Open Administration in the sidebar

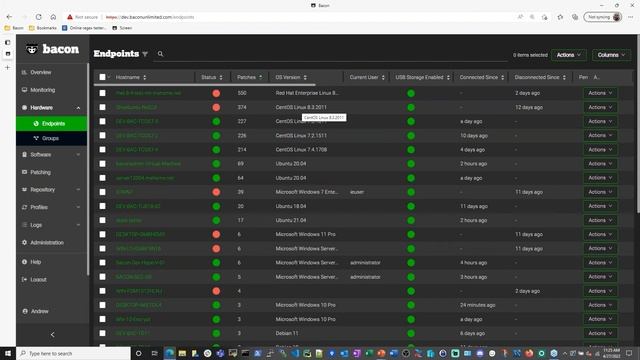43,243
